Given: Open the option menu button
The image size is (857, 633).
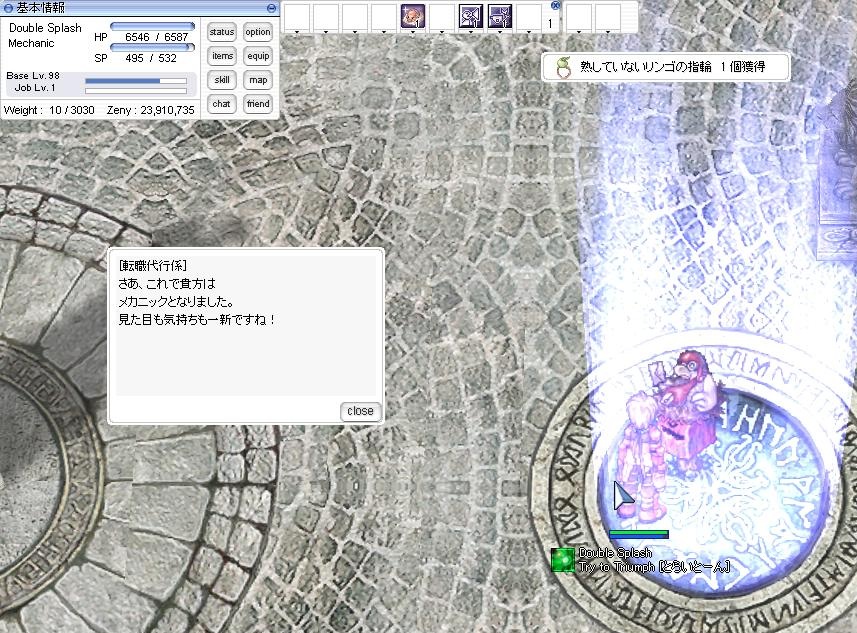Looking at the screenshot, I should tap(257, 32).
